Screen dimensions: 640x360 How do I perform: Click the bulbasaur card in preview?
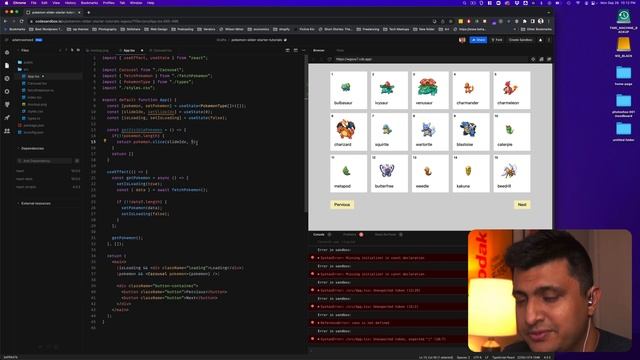pyautogui.click(x=348, y=90)
